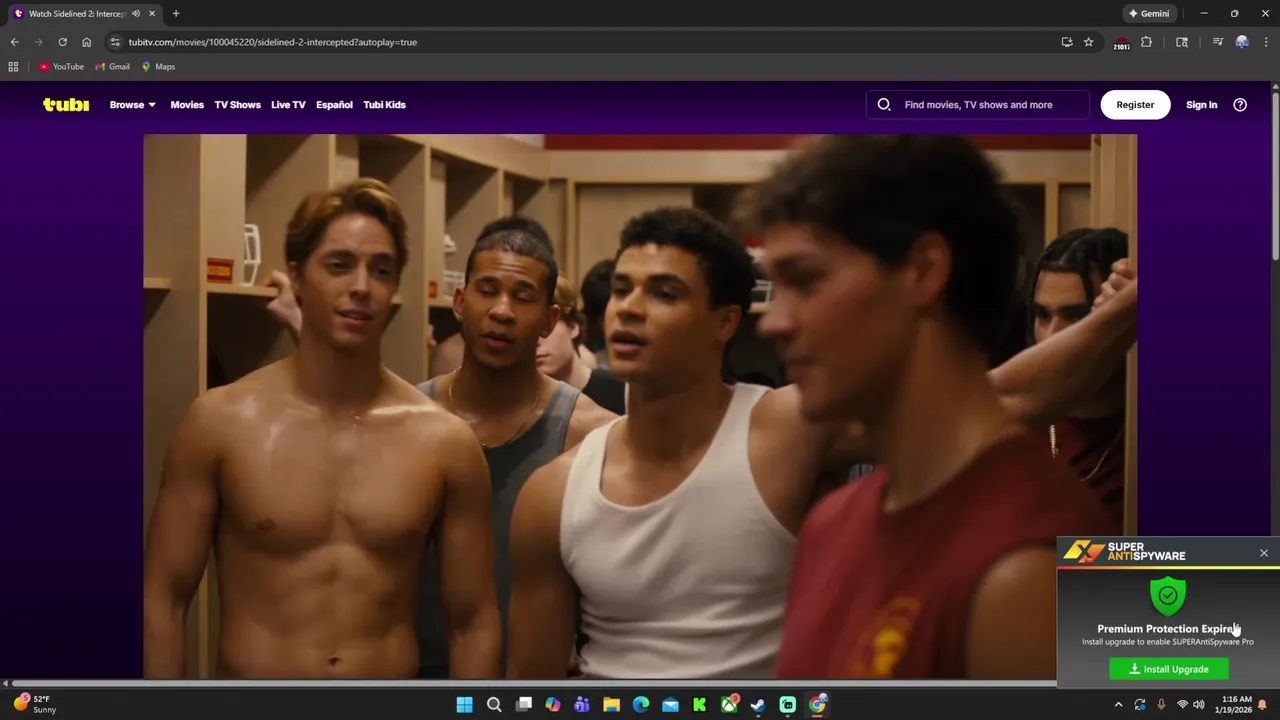Image resolution: width=1280 pixels, height=720 pixels.
Task: Click the install app icon in address bar
Action: 1067,42
